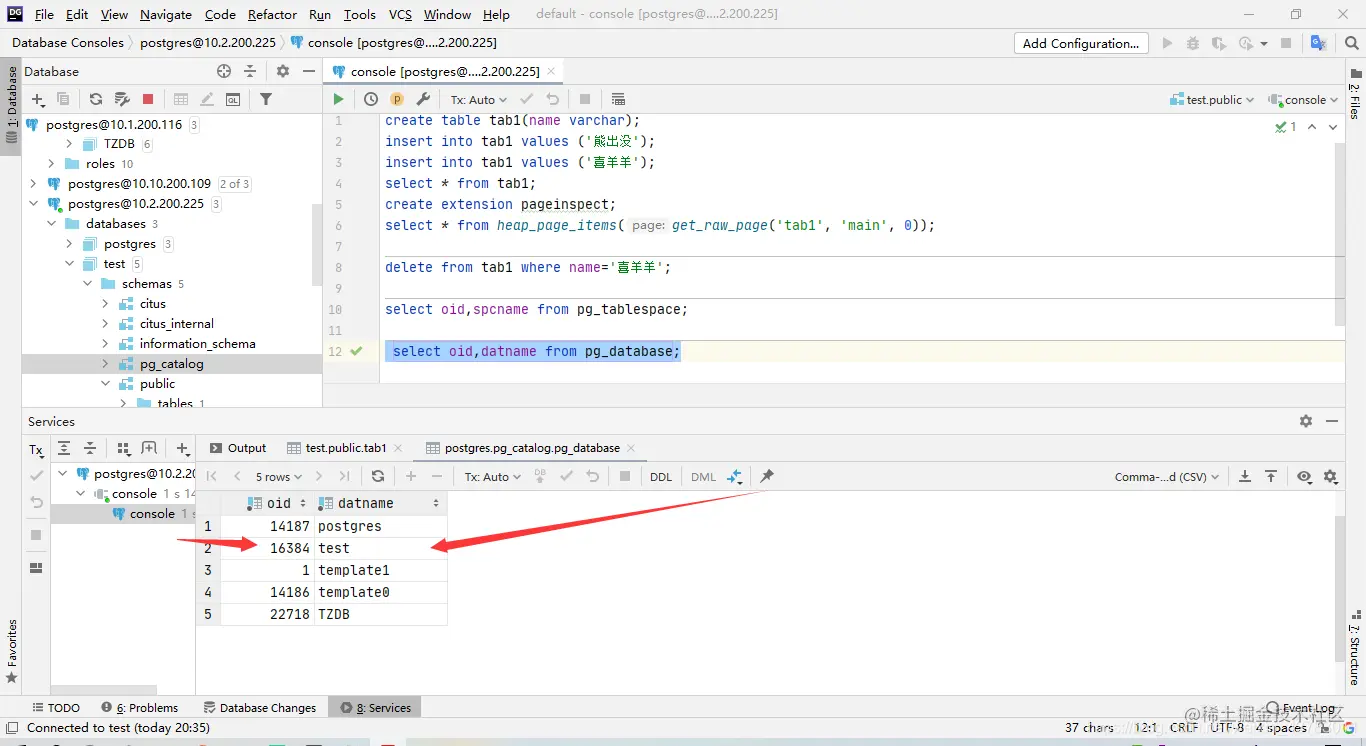
Task: Open the Event Log
Action: (1300, 707)
